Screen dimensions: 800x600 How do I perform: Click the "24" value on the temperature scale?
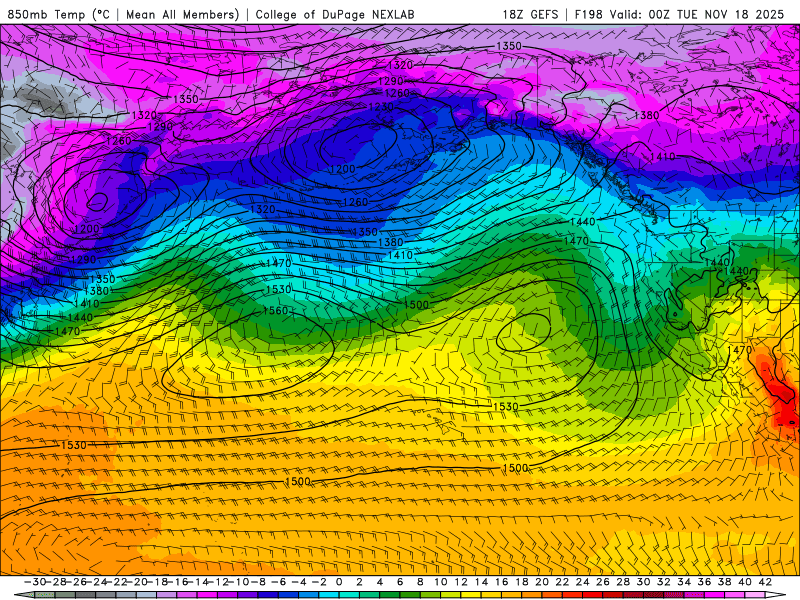click(582, 582)
